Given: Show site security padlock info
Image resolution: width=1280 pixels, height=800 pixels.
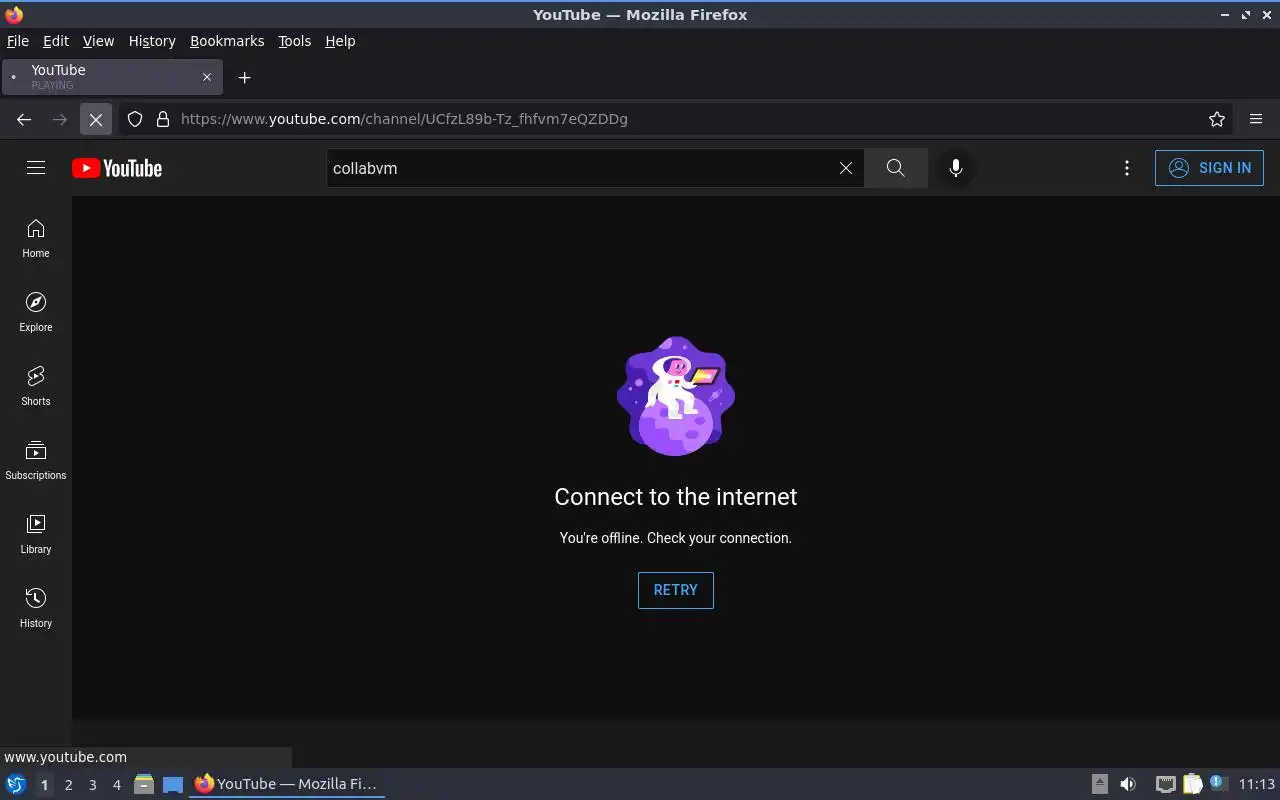Looking at the screenshot, I should [163, 119].
